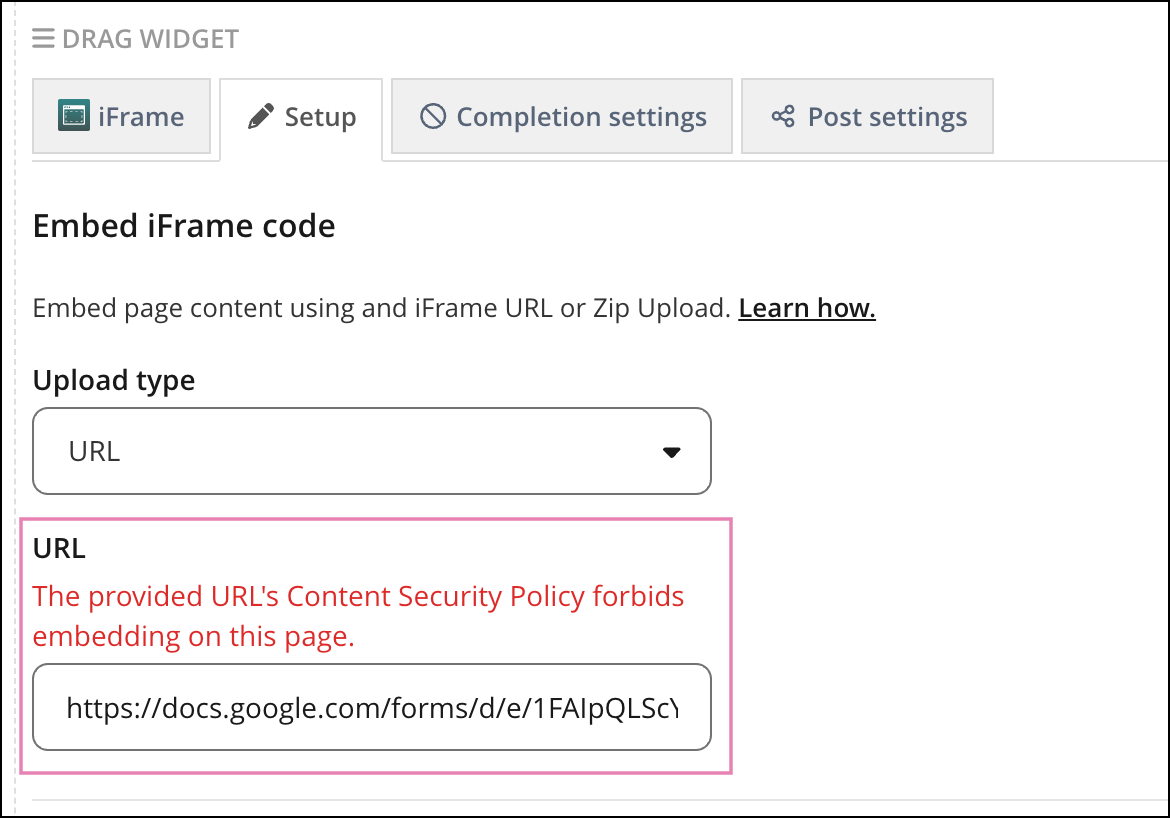Select the Setup tab label
Viewport: 1170px width, 818px height.
click(320, 117)
